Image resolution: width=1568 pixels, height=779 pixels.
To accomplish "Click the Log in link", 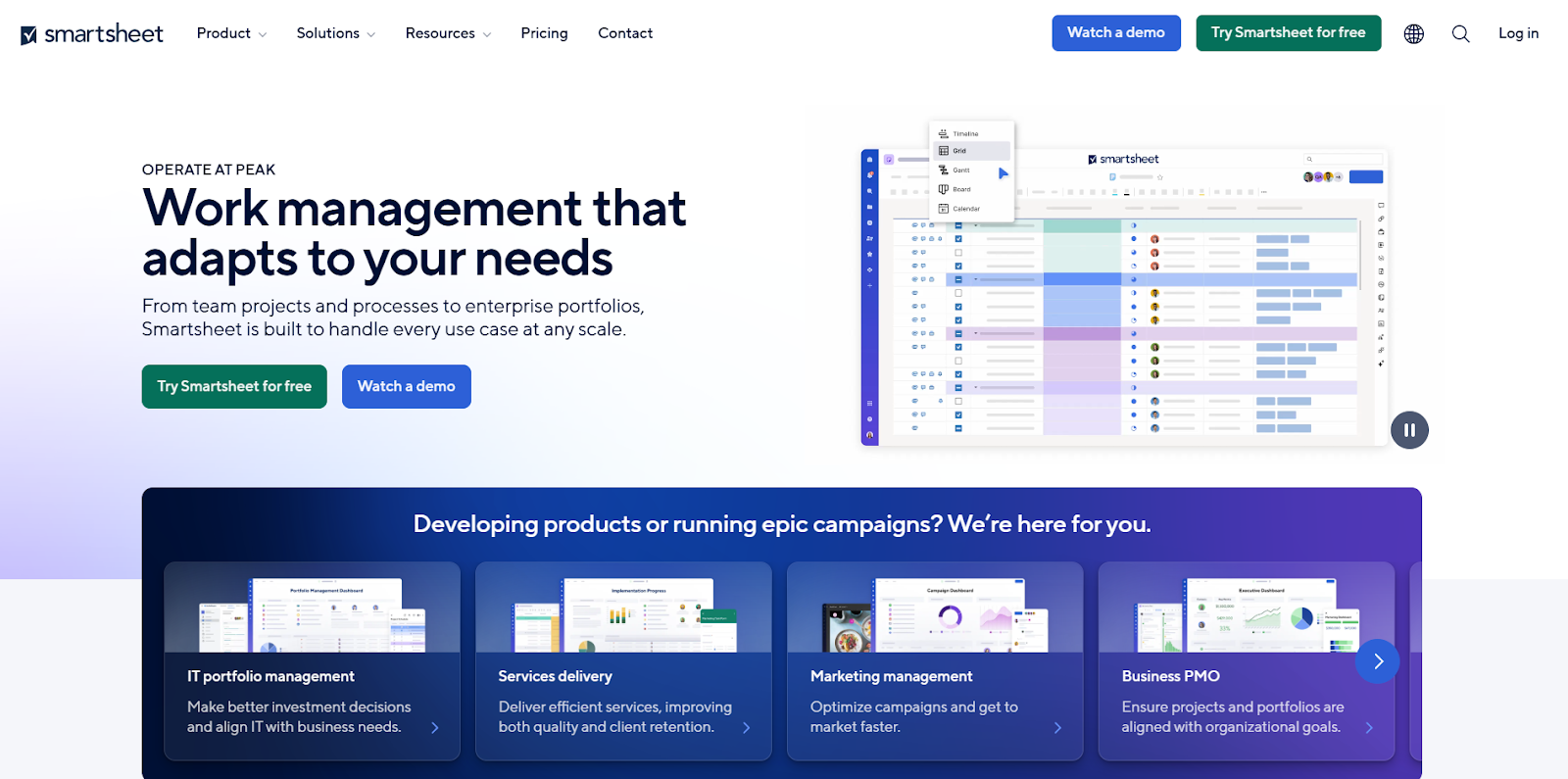I will coord(1518,33).
